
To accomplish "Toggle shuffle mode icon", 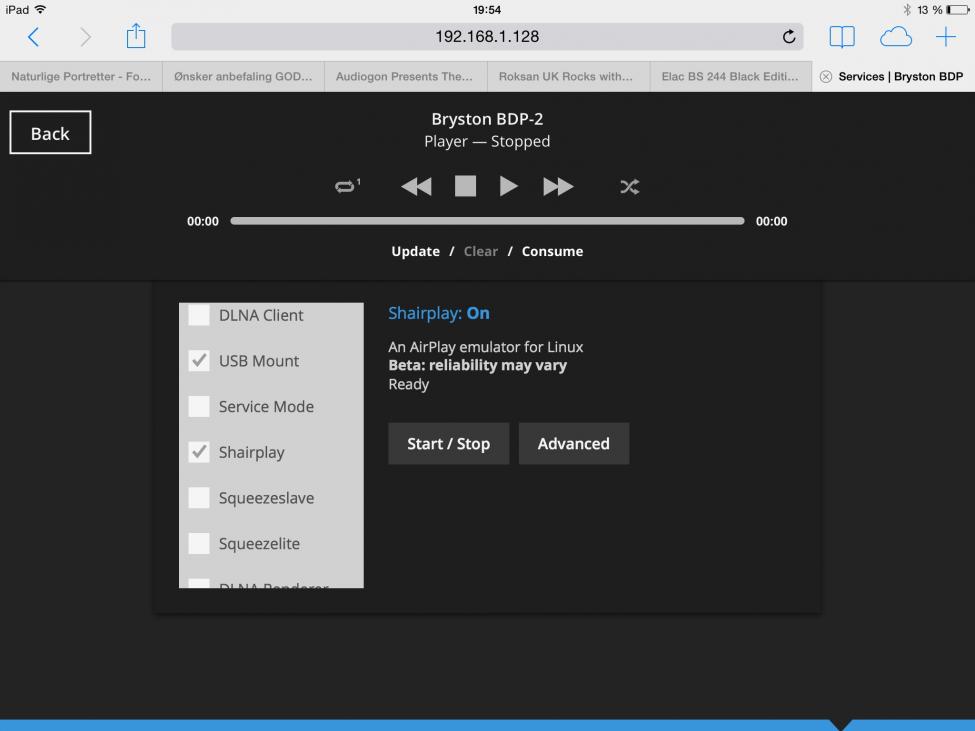I will (629, 186).
